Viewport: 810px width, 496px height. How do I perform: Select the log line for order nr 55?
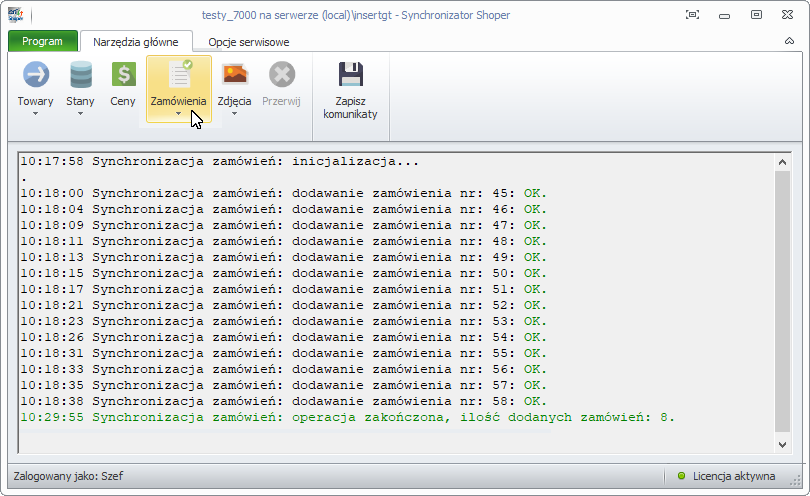(x=283, y=354)
